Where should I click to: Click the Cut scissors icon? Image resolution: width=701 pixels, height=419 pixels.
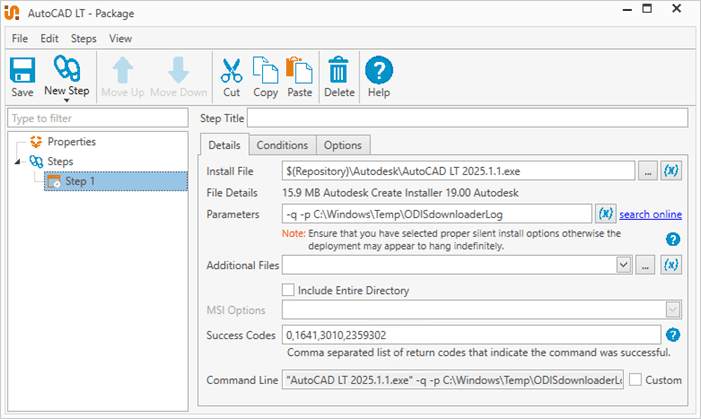click(x=232, y=70)
